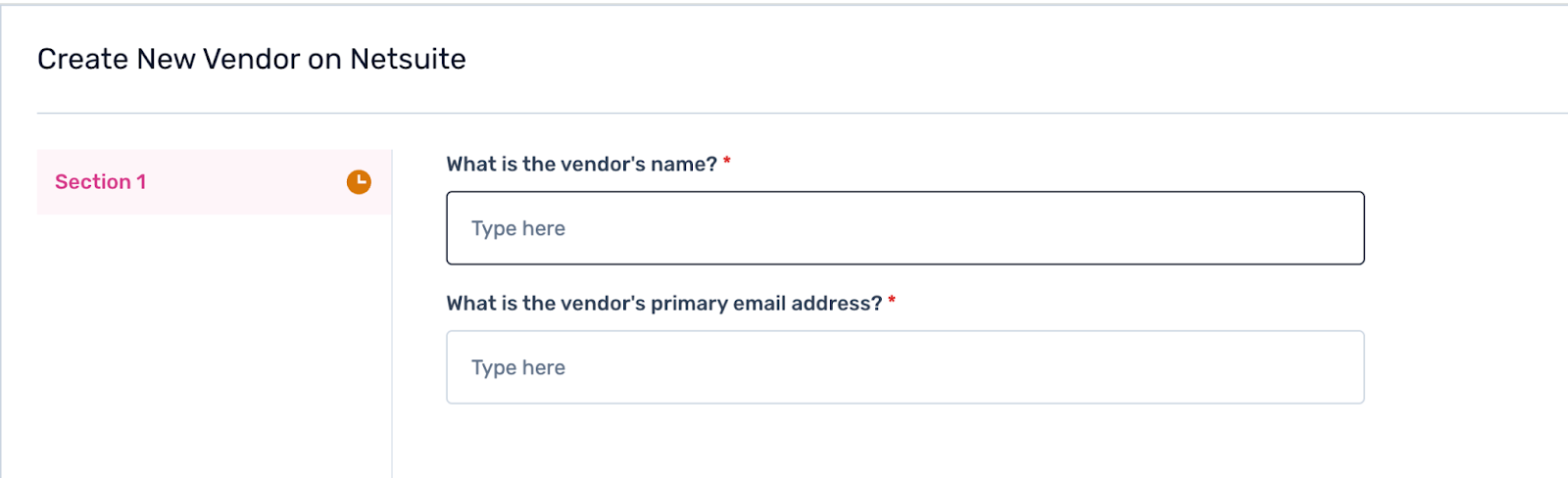Click the "What is the vendor's name?" label

pyautogui.click(x=581, y=165)
